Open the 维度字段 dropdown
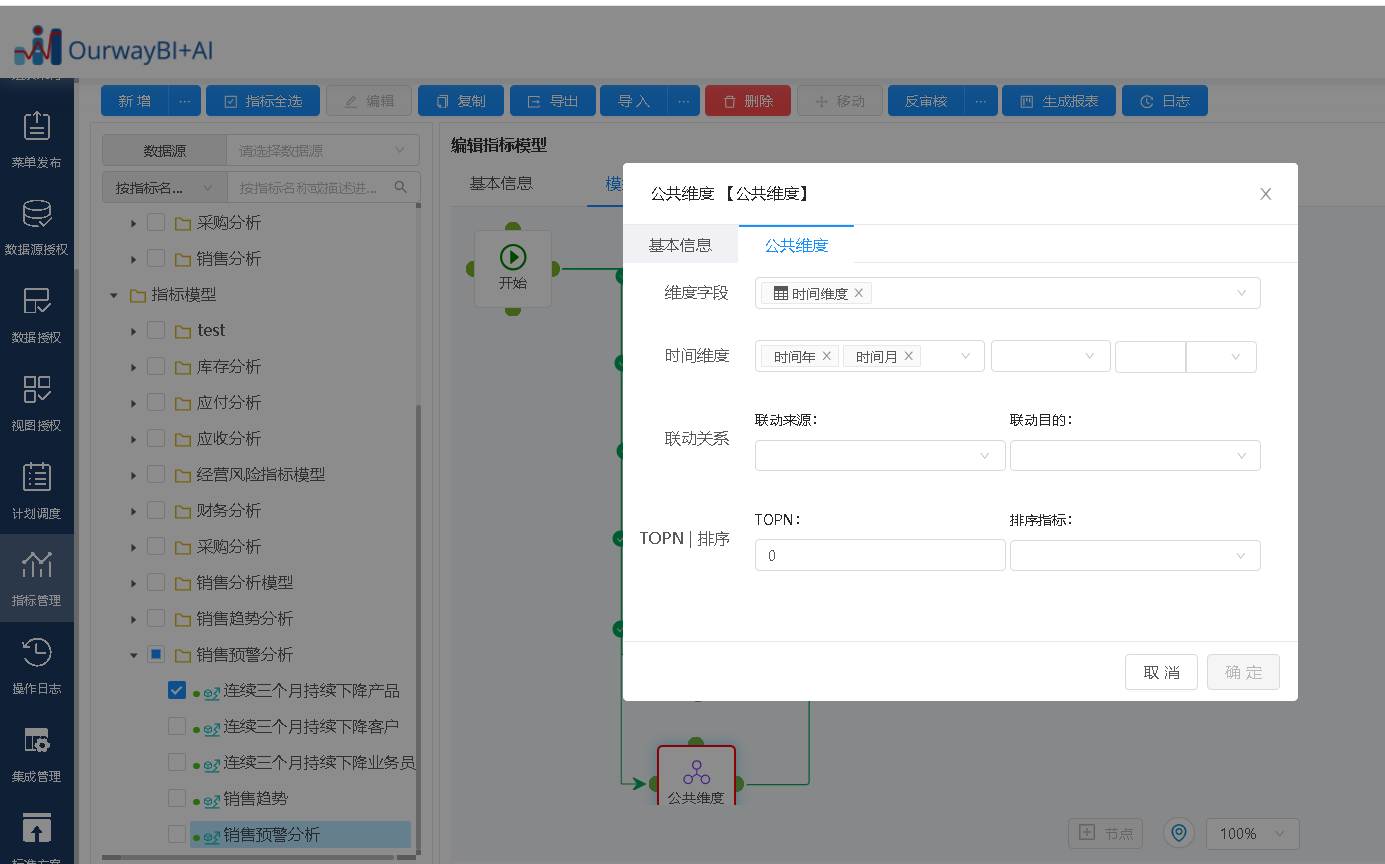This screenshot has width=1385, height=864. click(1008, 293)
